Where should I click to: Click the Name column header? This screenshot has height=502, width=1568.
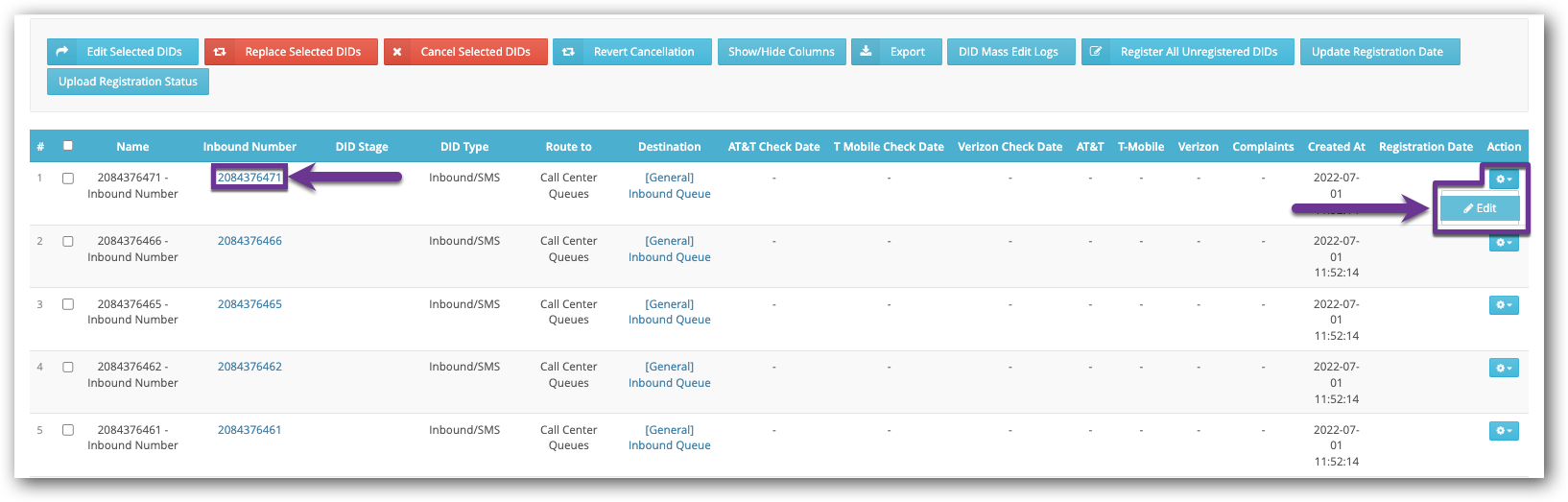point(132,147)
